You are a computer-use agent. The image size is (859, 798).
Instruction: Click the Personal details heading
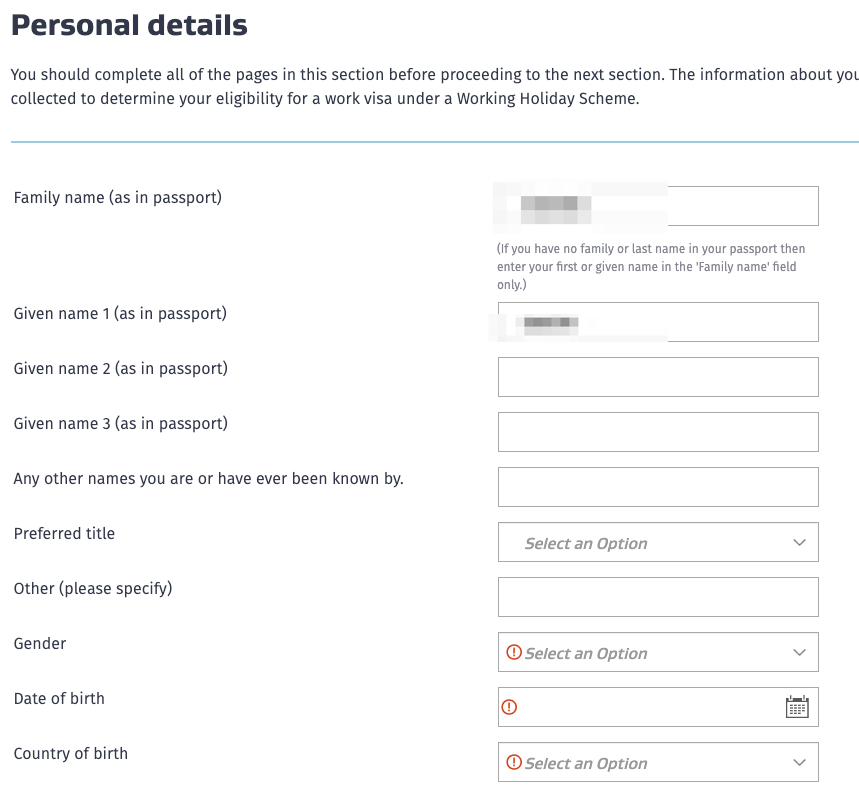point(129,25)
